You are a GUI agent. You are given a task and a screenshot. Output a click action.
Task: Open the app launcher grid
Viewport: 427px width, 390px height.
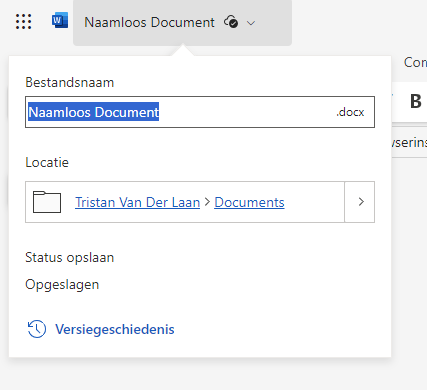point(23,22)
